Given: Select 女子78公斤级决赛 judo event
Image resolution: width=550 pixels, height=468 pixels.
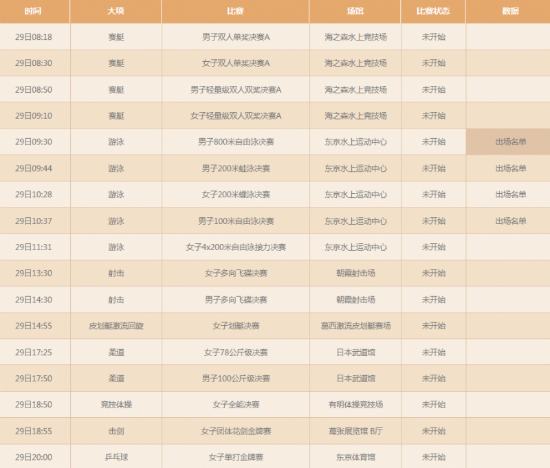Looking at the screenshot, I should (236, 352).
